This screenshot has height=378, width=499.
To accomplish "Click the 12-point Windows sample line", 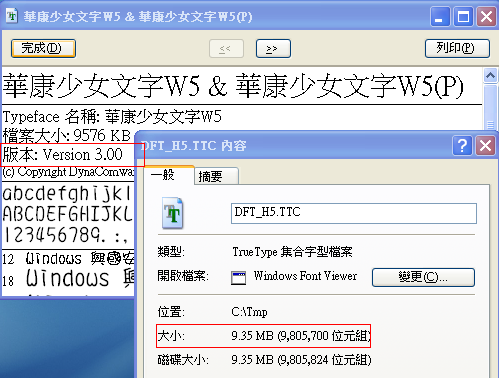I will tap(68, 259).
